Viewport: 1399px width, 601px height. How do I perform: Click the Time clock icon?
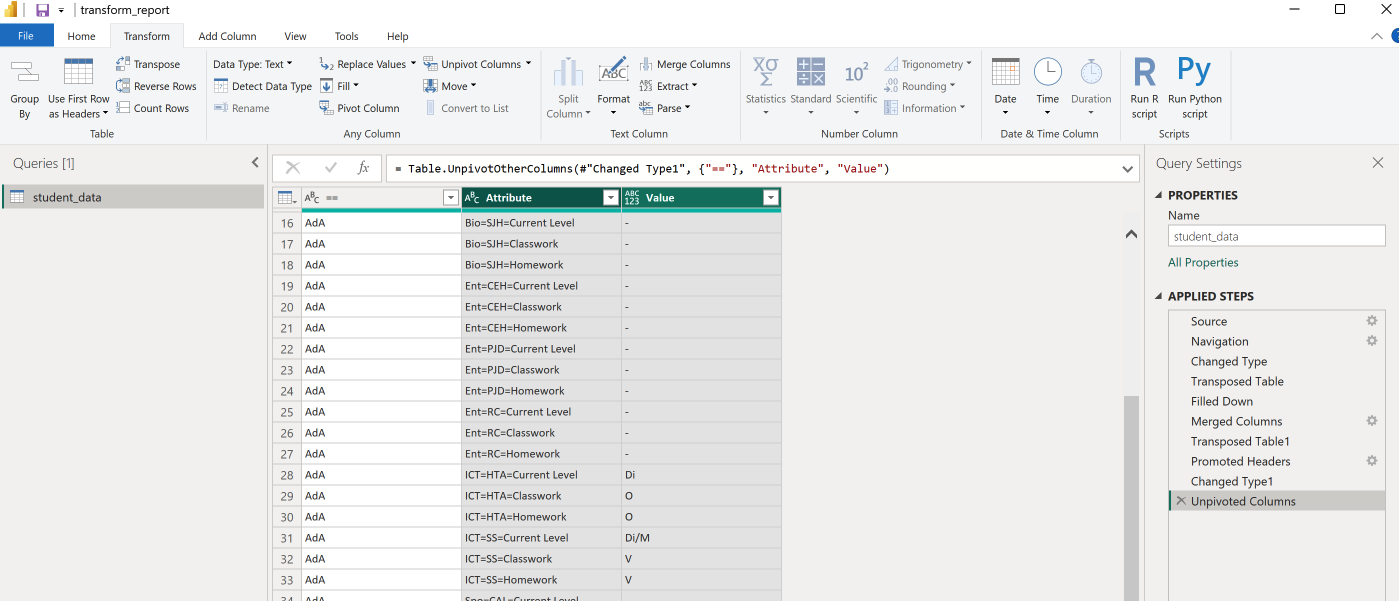[x=1047, y=72]
